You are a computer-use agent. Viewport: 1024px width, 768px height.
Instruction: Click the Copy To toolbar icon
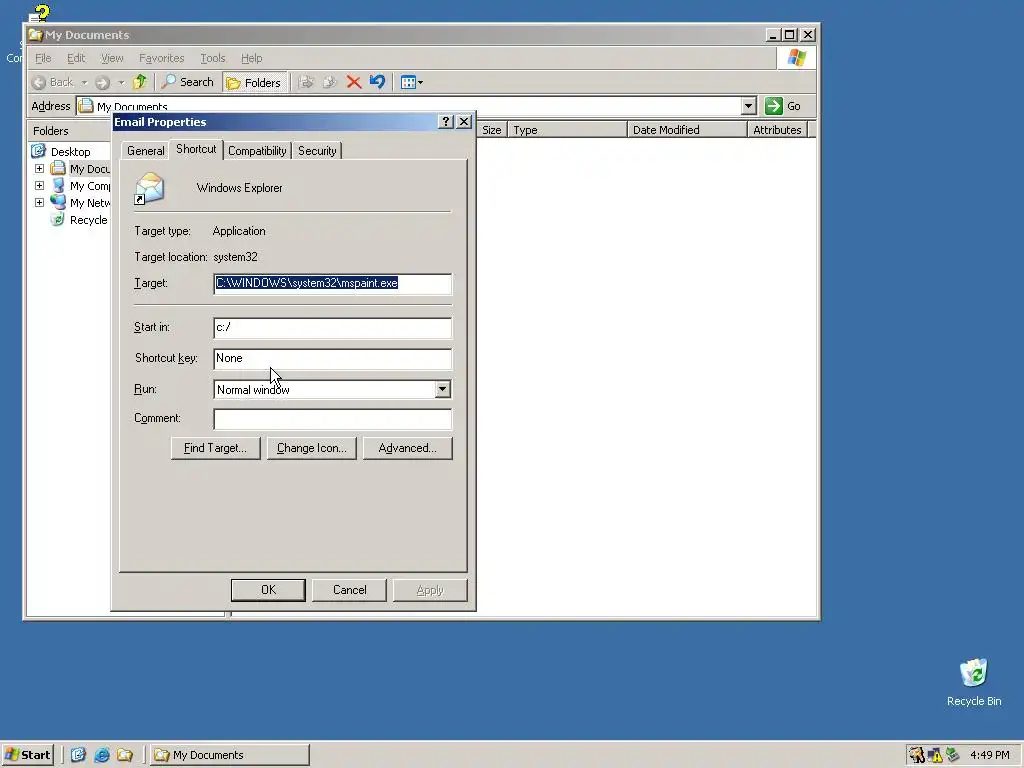[x=329, y=82]
